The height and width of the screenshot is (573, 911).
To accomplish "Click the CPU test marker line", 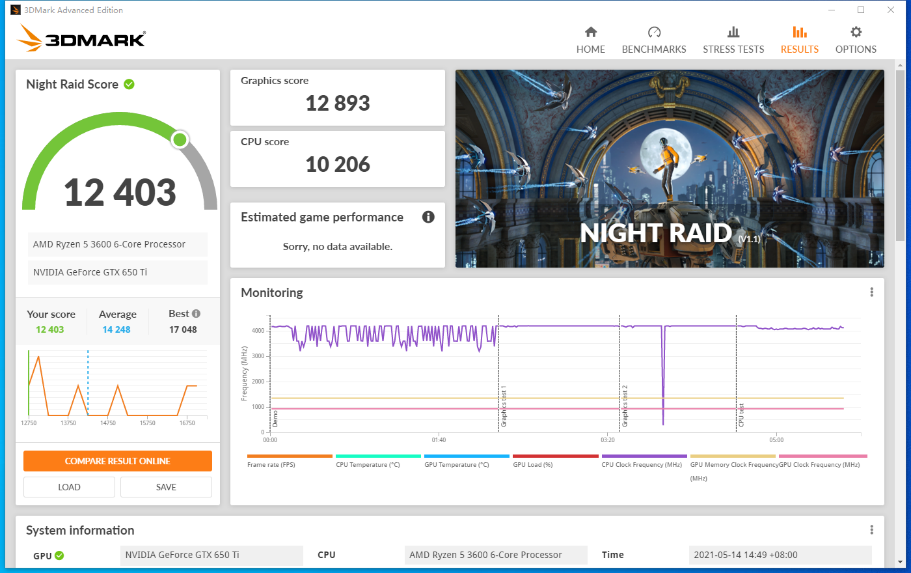I will click(736, 372).
